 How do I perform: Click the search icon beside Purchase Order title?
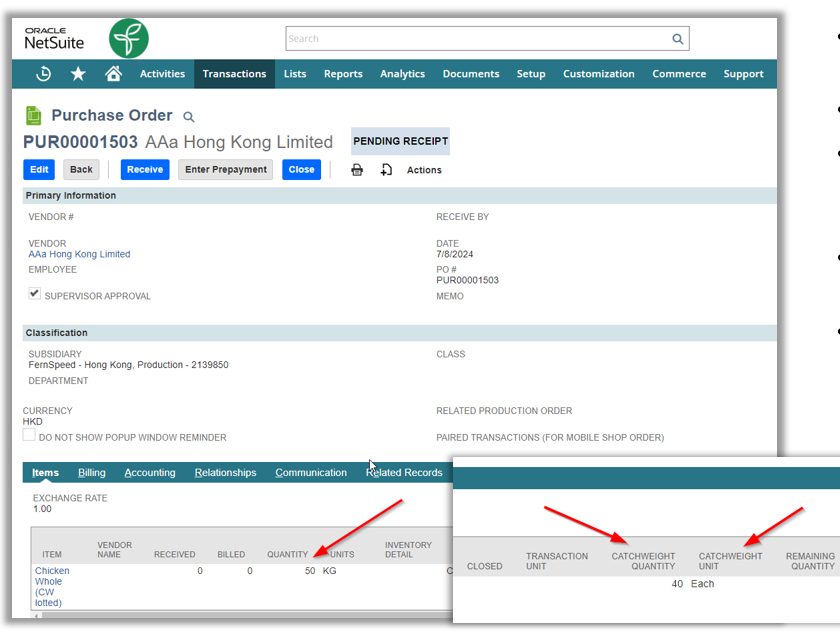(189, 116)
